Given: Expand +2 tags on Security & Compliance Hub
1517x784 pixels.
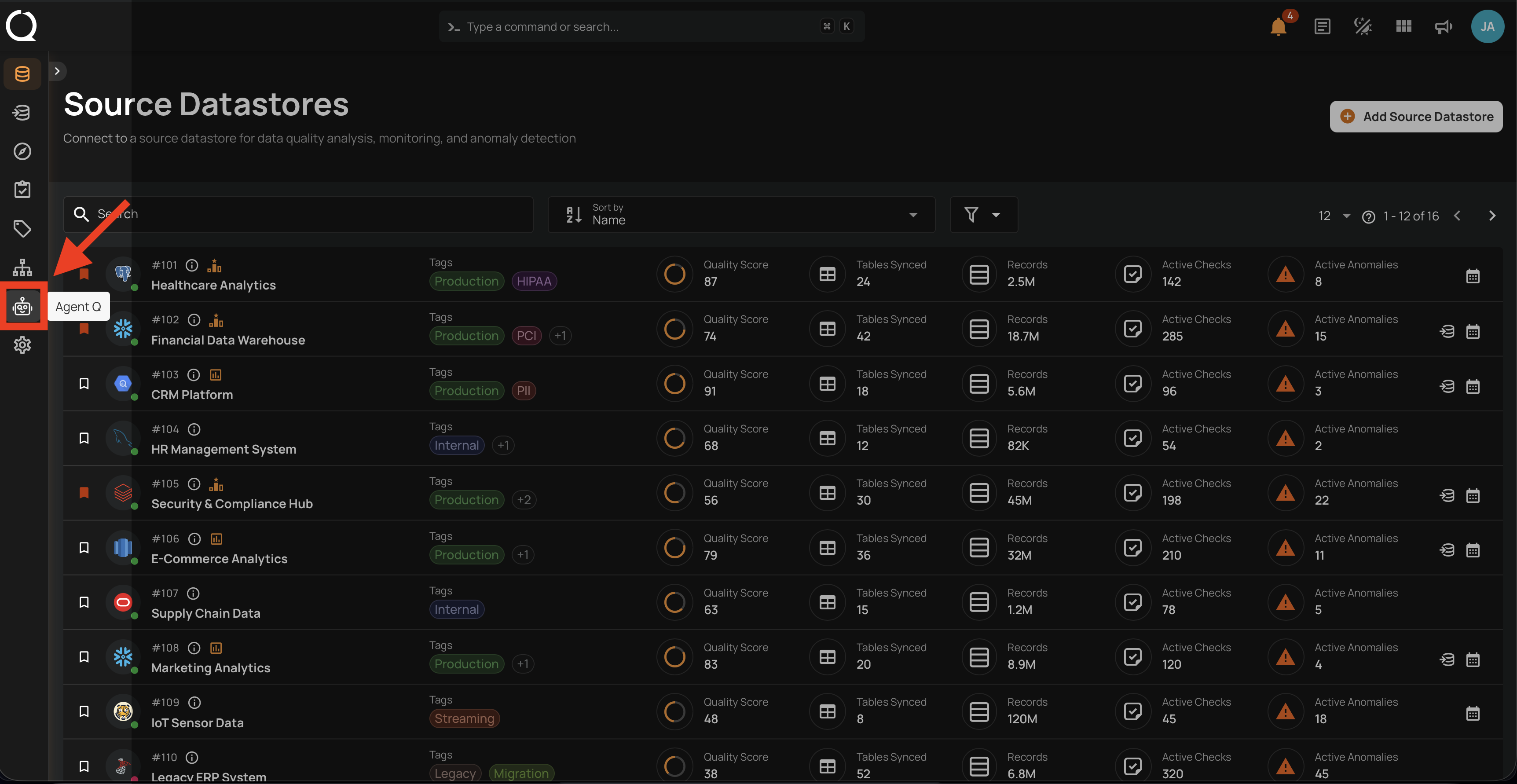Looking at the screenshot, I should pyautogui.click(x=524, y=500).
